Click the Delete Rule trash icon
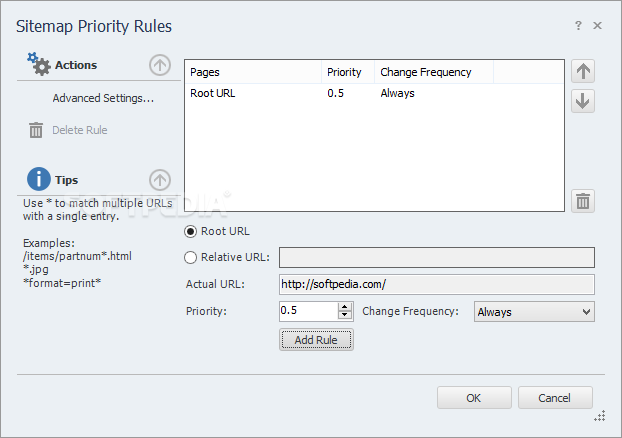Screen dimensions: 622x438 pos(36,130)
